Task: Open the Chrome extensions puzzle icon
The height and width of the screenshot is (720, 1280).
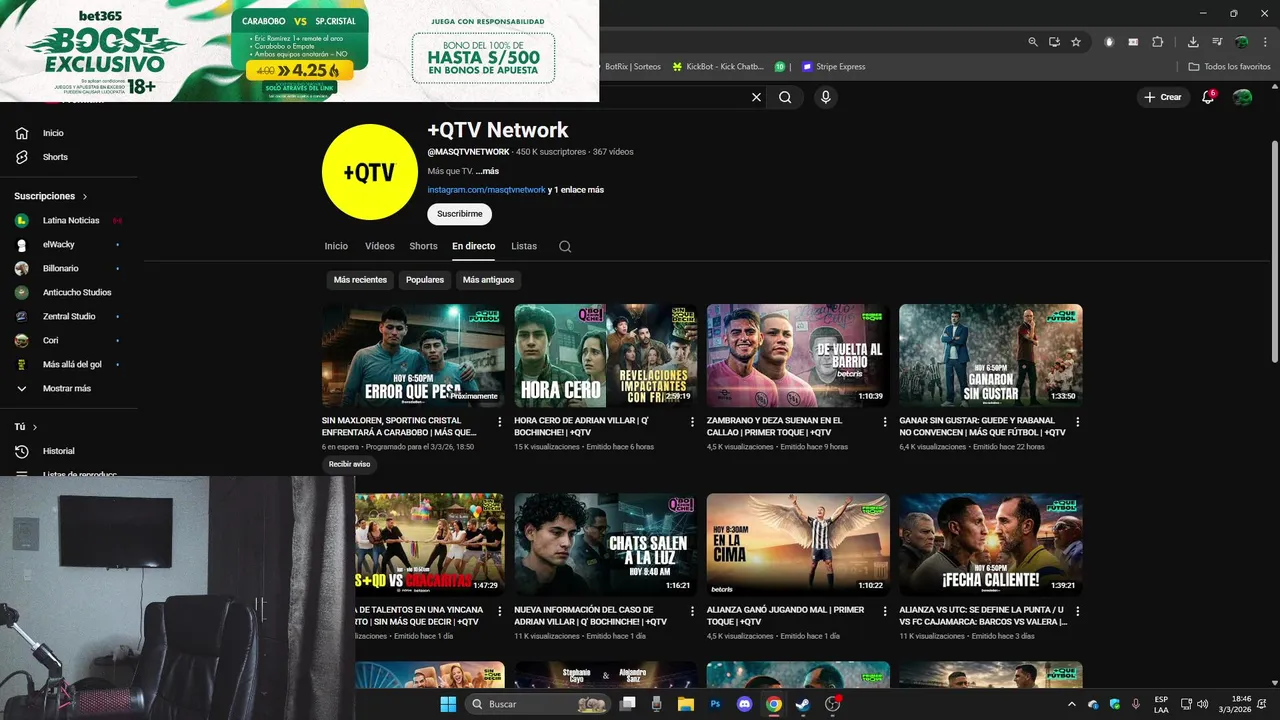Action: 1158,42
